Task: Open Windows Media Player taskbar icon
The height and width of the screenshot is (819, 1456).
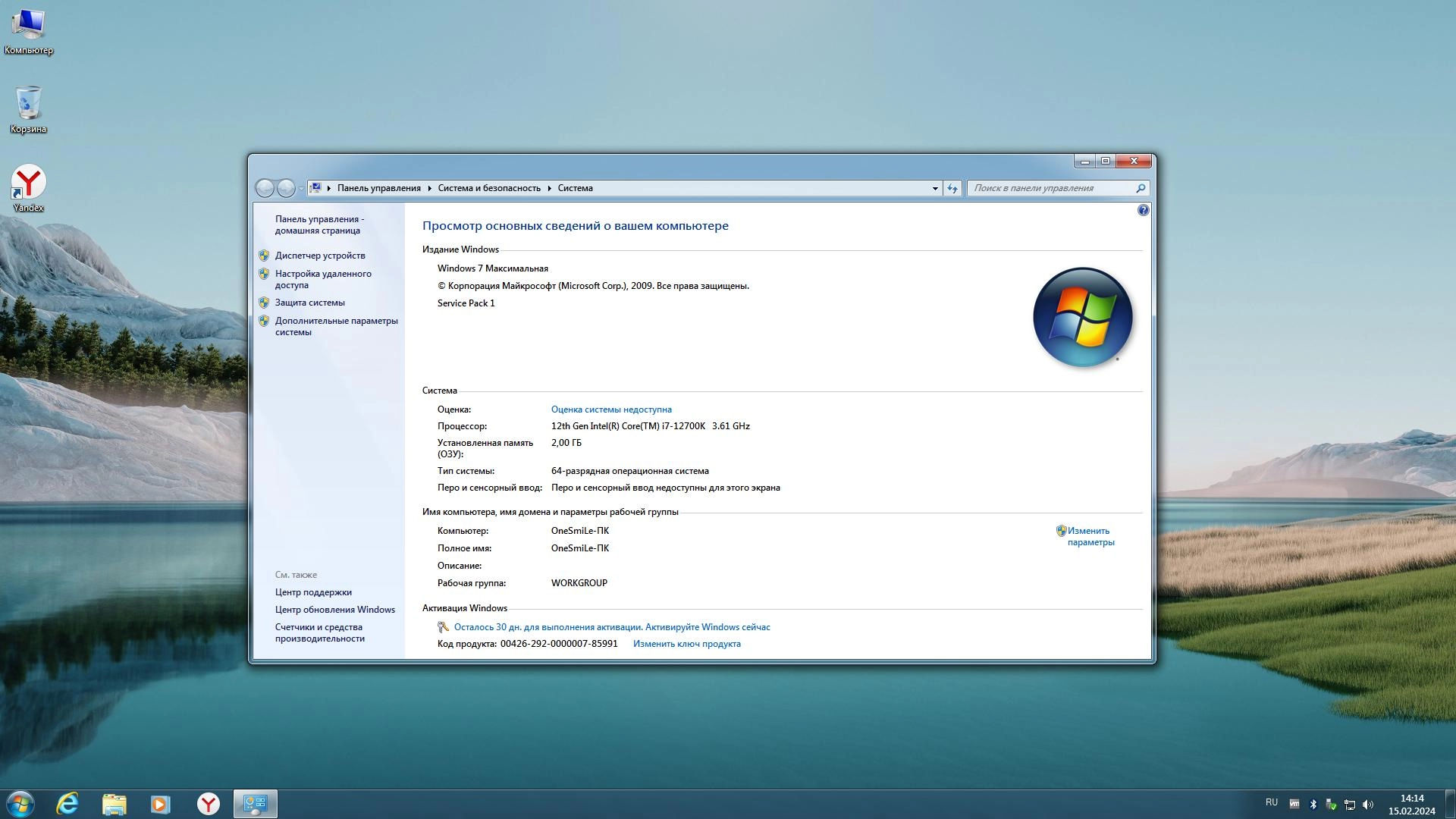Action: click(161, 804)
